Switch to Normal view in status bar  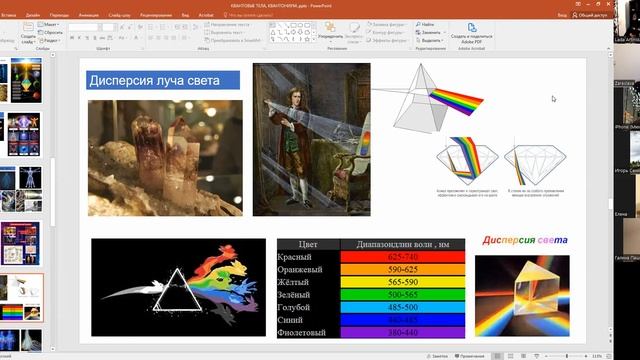click(497, 356)
